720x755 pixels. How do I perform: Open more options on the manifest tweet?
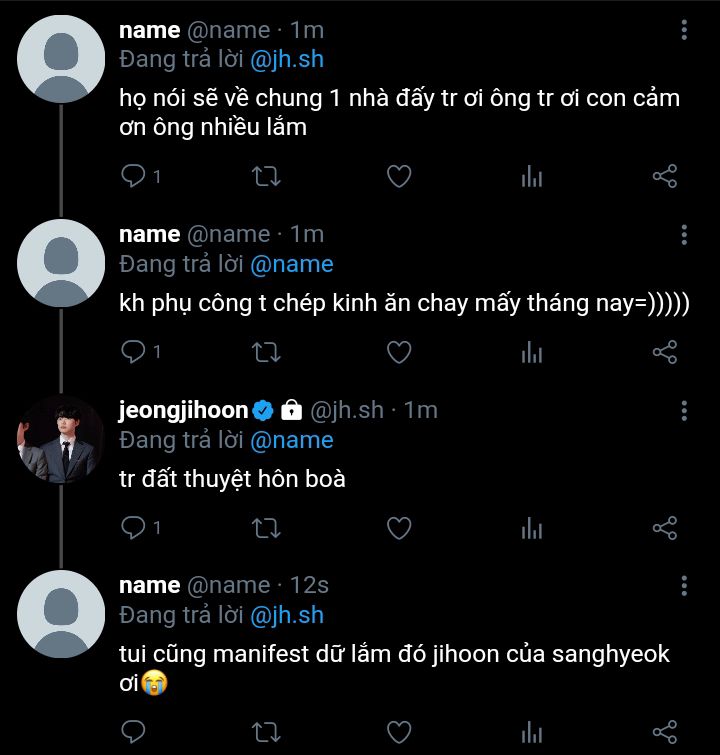pyautogui.click(x=684, y=586)
